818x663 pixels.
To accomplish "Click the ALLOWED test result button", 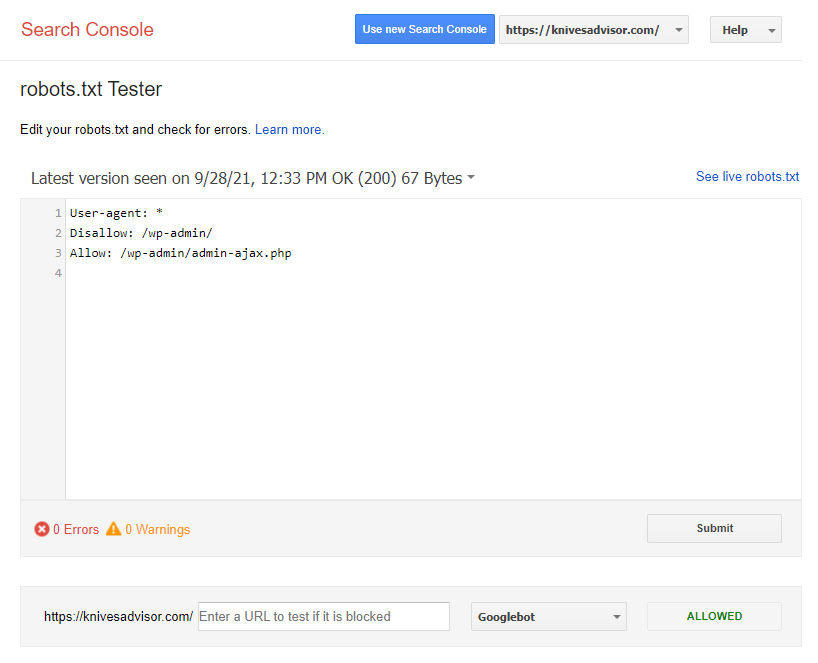I will tap(714, 617).
